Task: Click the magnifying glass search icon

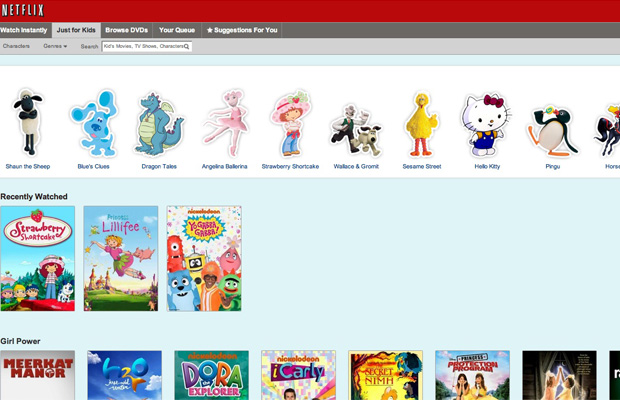Action: coord(187,46)
